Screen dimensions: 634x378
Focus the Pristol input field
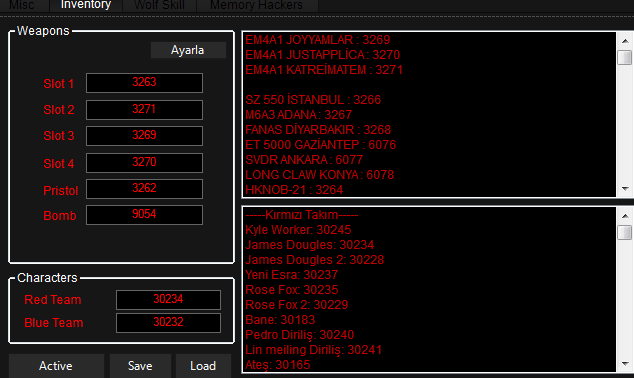click(x=144, y=189)
